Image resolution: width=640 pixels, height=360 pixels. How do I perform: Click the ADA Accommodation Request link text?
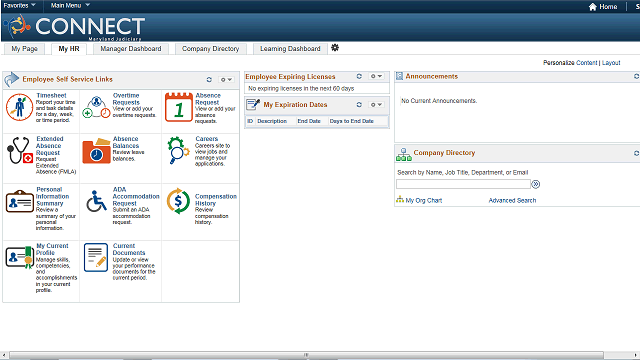click(x=136, y=196)
